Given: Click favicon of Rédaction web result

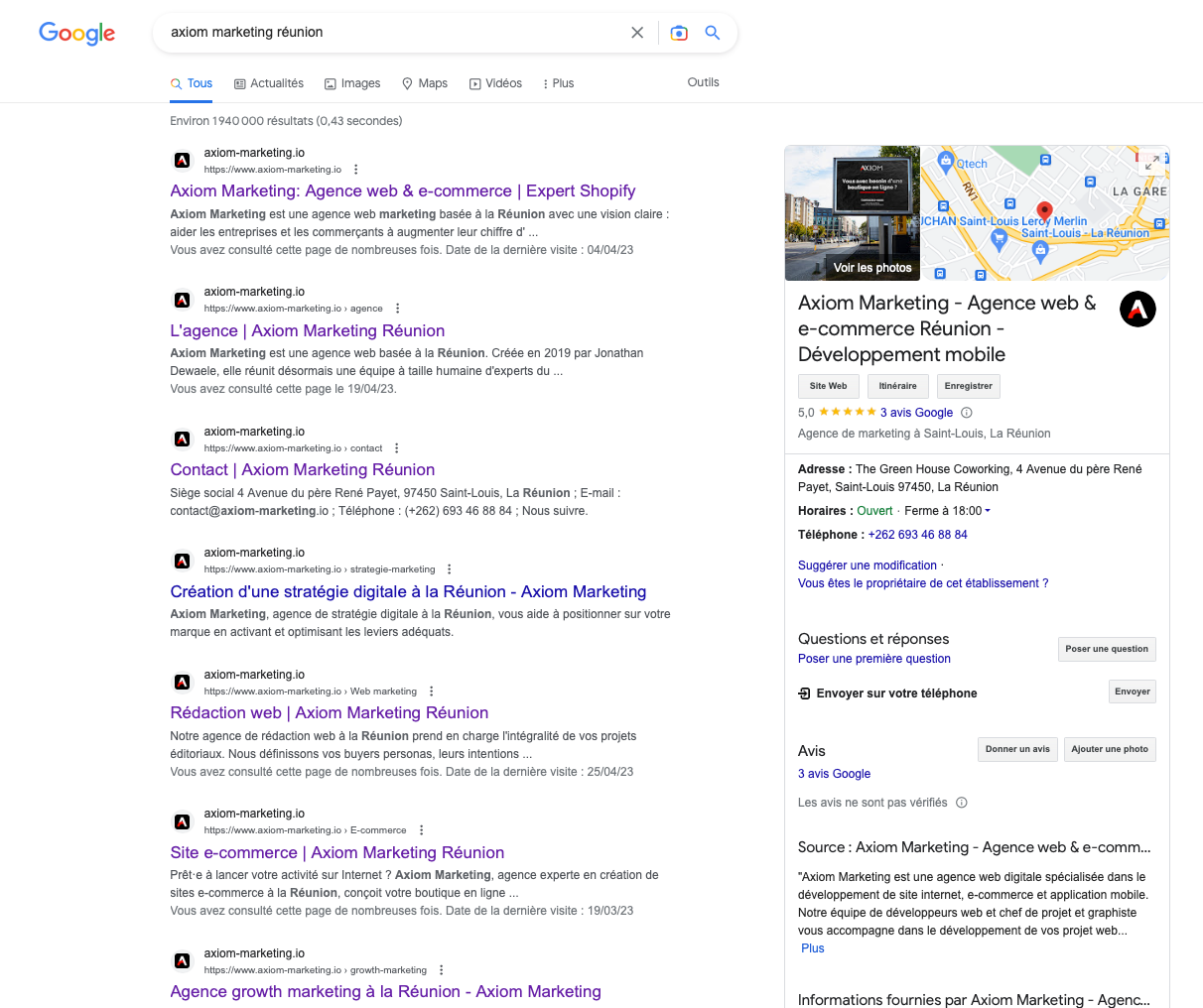Looking at the screenshot, I should pyautogui.click(x=183, y=682).
